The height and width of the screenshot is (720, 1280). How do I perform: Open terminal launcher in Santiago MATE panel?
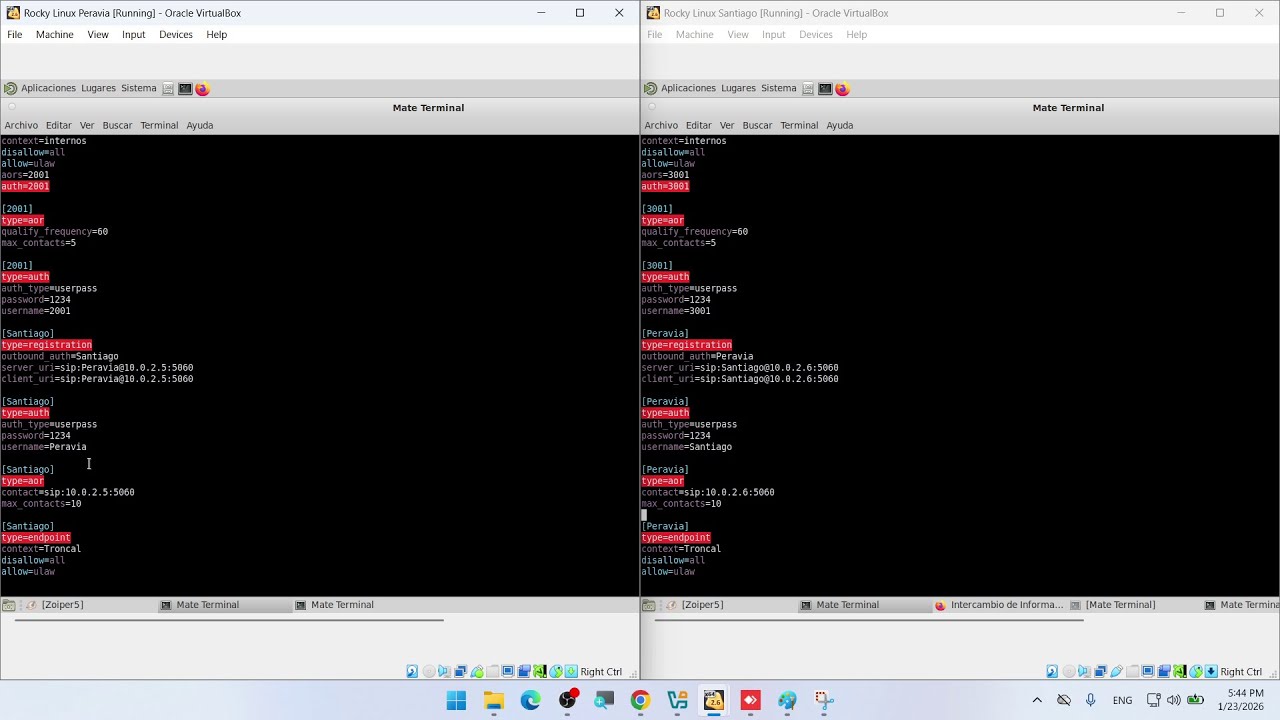point(825,88)
